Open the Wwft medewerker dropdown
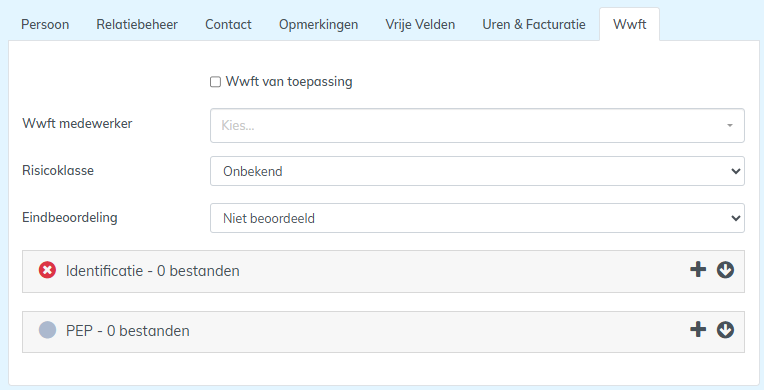The image size is (764, 390). pyautogui.click(x=477, y=126)
